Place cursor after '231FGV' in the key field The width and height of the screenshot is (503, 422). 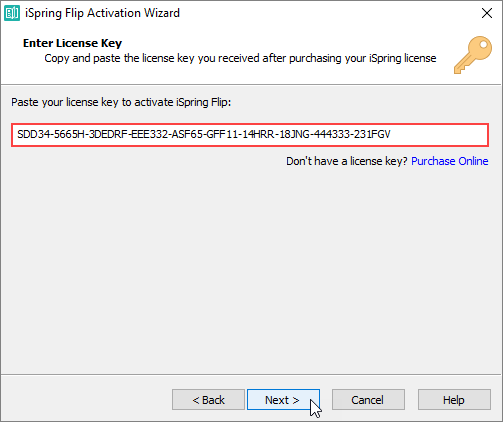(x=391, y=135)
